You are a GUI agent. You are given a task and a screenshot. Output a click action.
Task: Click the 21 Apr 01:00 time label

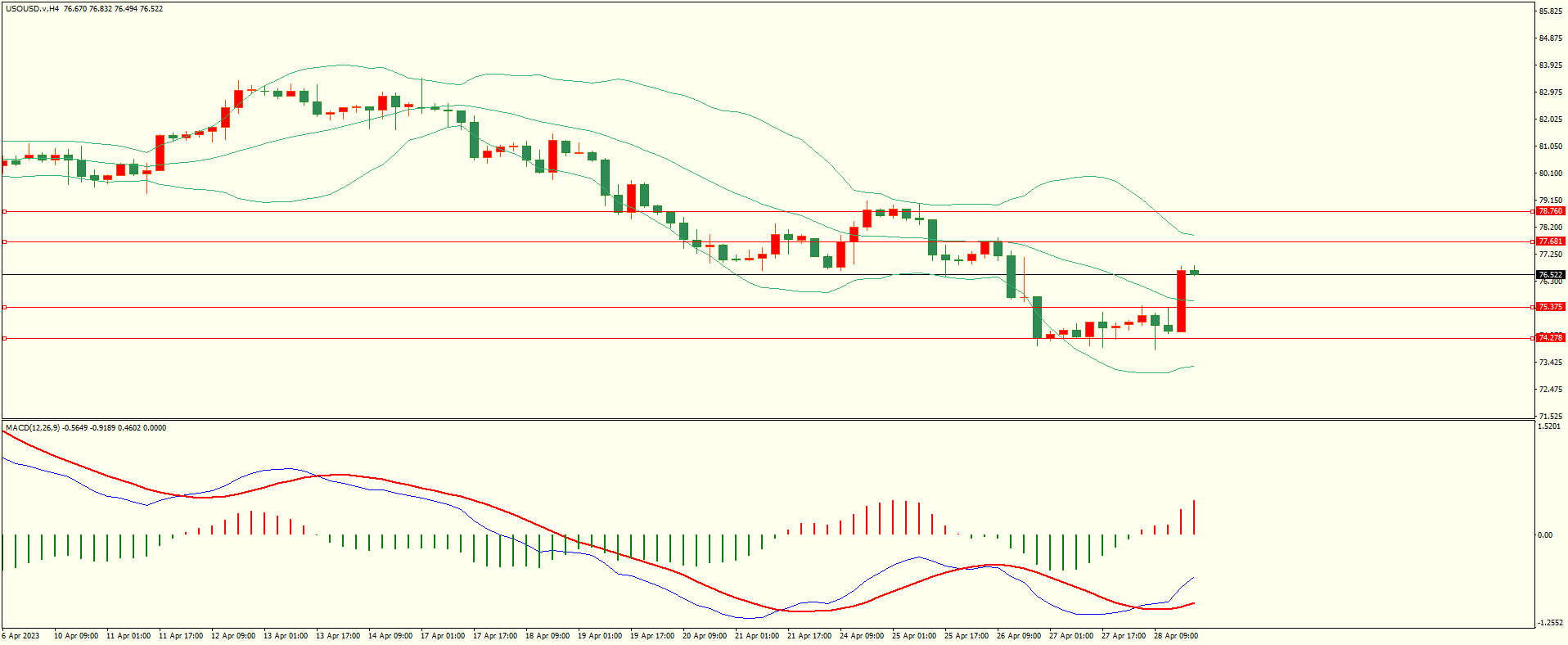(757, 636)
